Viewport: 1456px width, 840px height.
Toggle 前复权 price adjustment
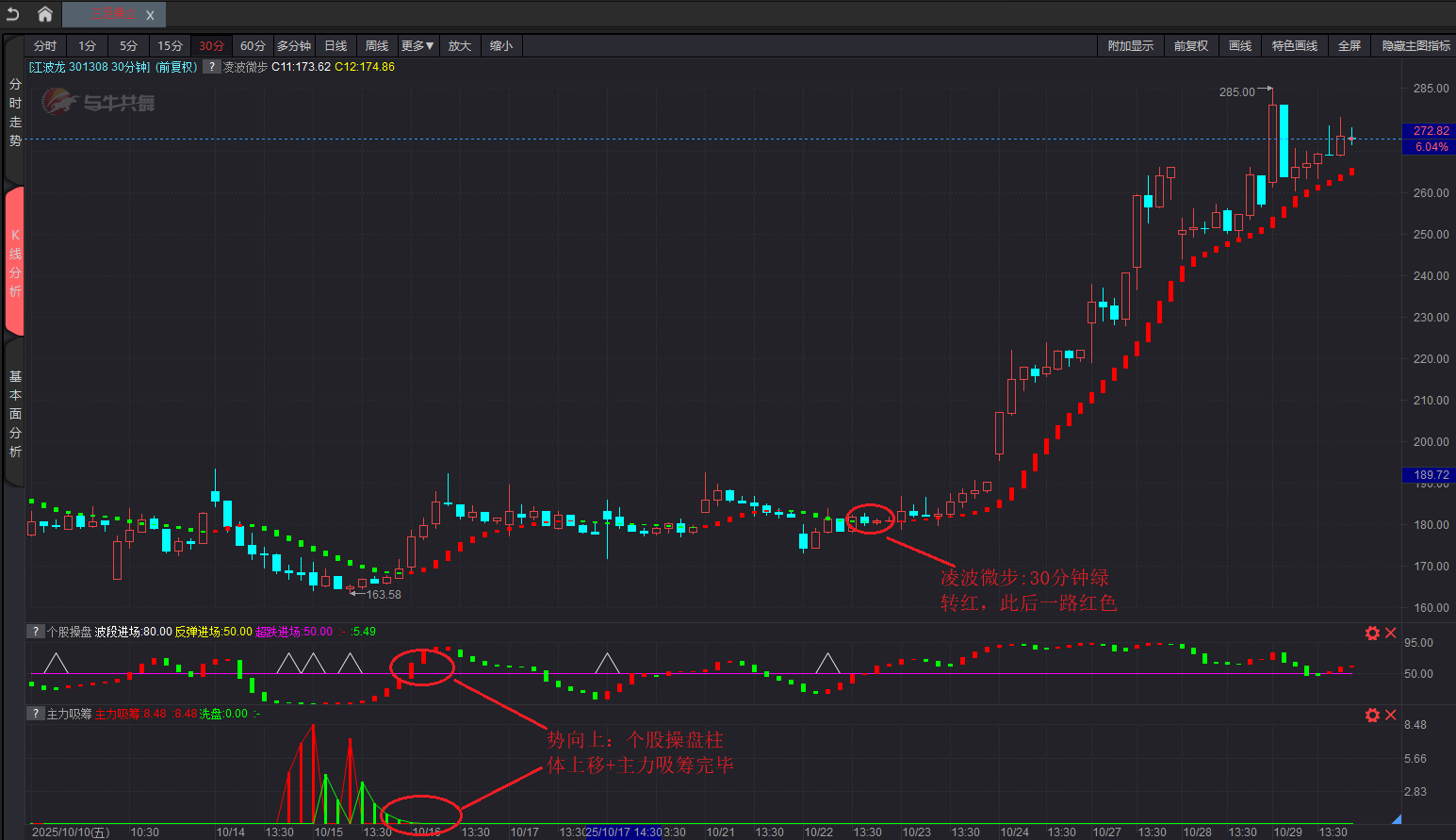point(1190,46)
